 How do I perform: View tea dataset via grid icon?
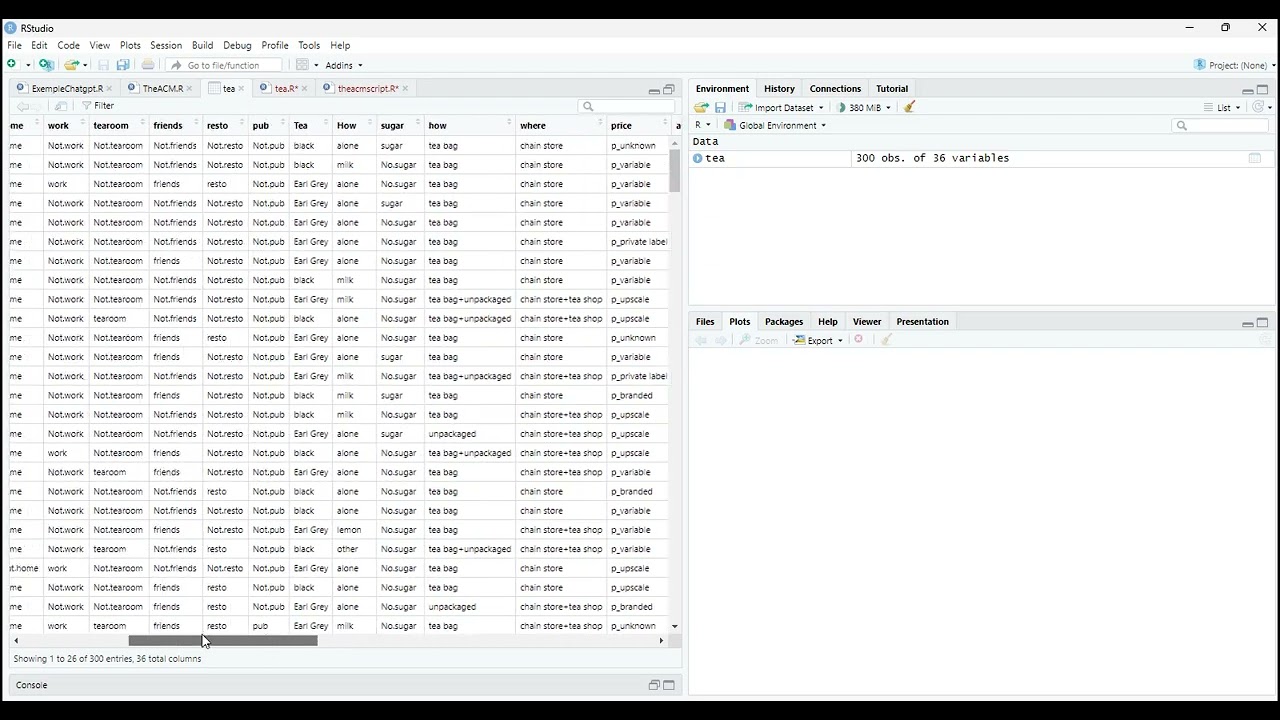click(x=1255, y=158)
